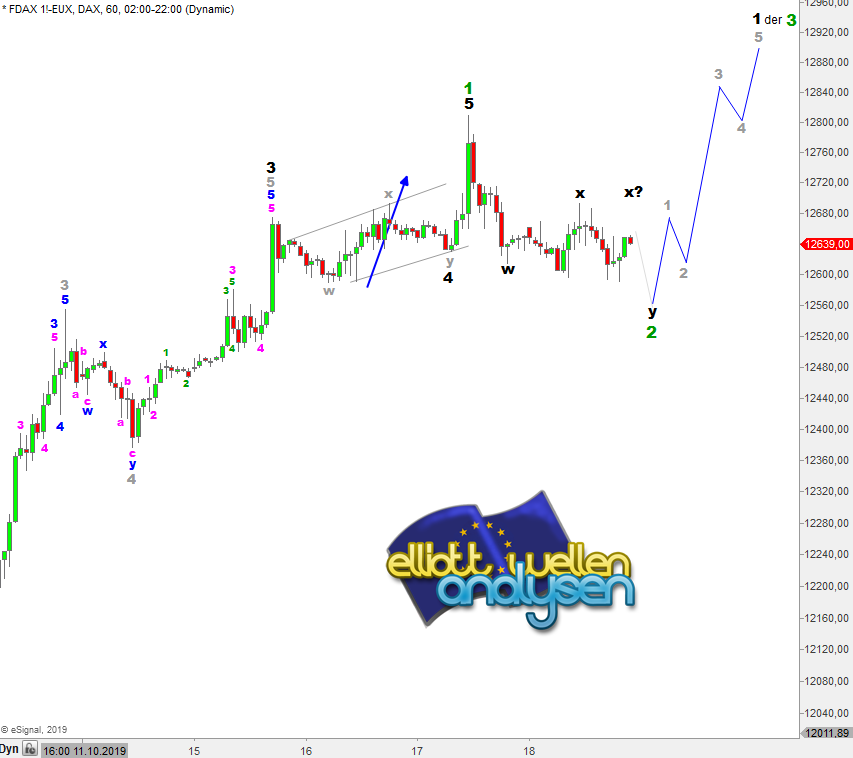Click the date 15 on the time axis

(x=194, y=750)
